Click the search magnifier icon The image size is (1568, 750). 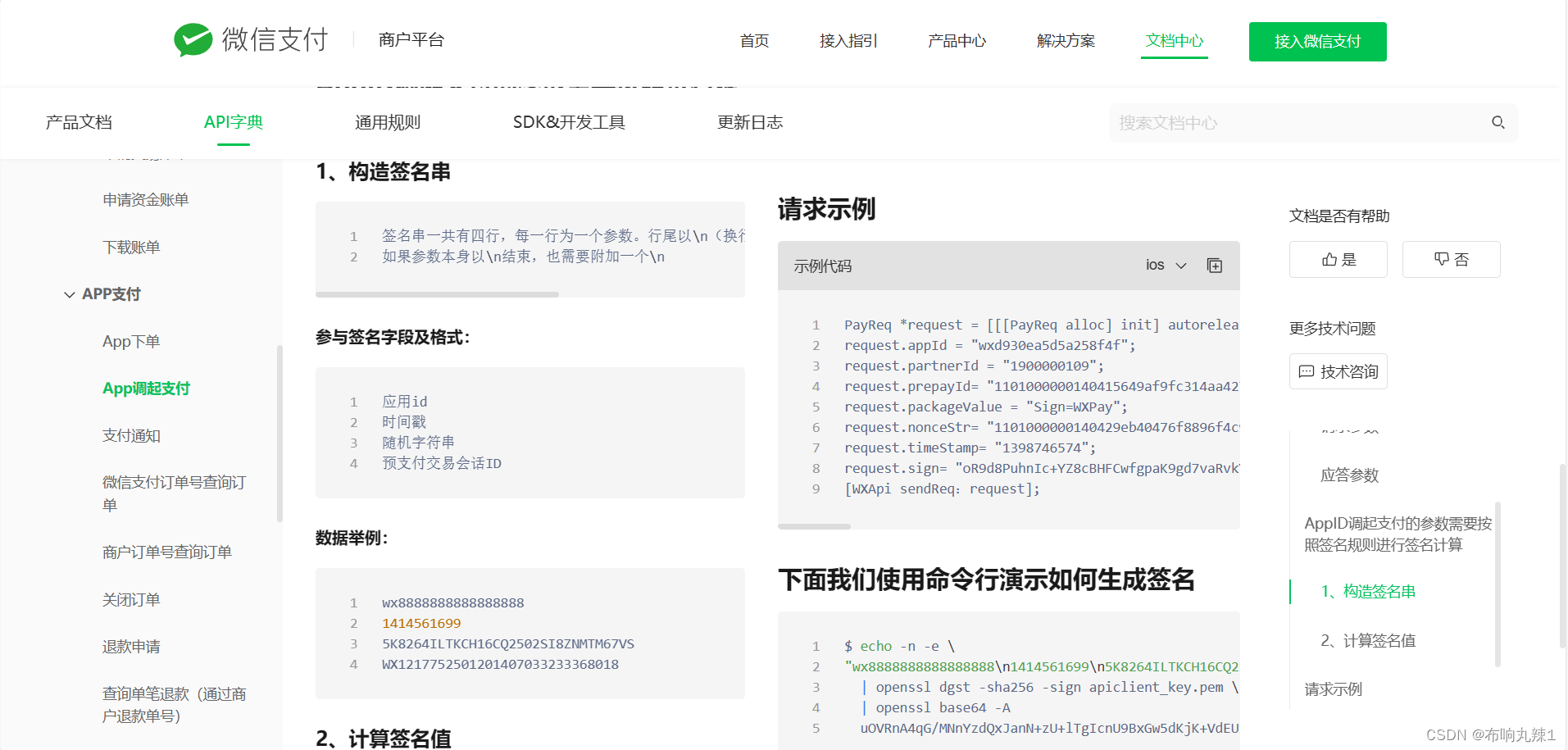(x=1498, y=123)
